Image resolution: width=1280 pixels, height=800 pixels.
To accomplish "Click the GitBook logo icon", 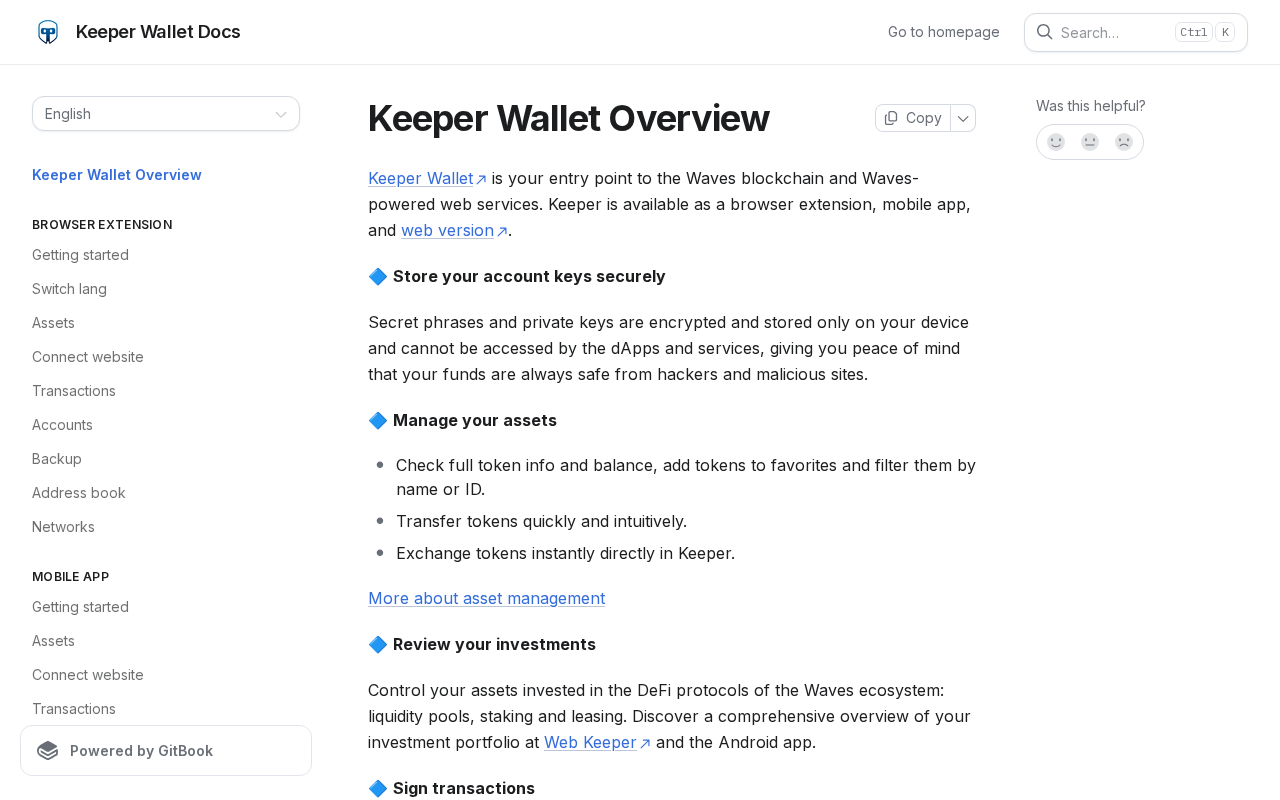I will point(48,751).
